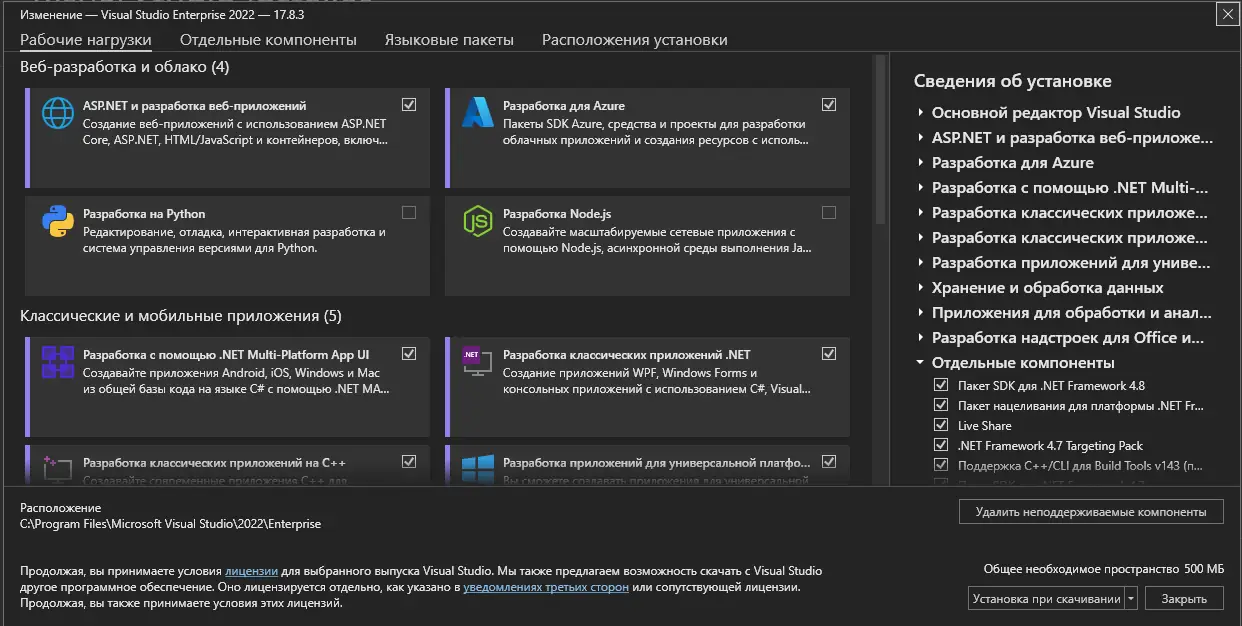Image resolution: width=1242 pixels, height=626 pixels.
Task: Enable the Разработка на Python checkbox
Action: pyautogui.click(x=409, y=212)
